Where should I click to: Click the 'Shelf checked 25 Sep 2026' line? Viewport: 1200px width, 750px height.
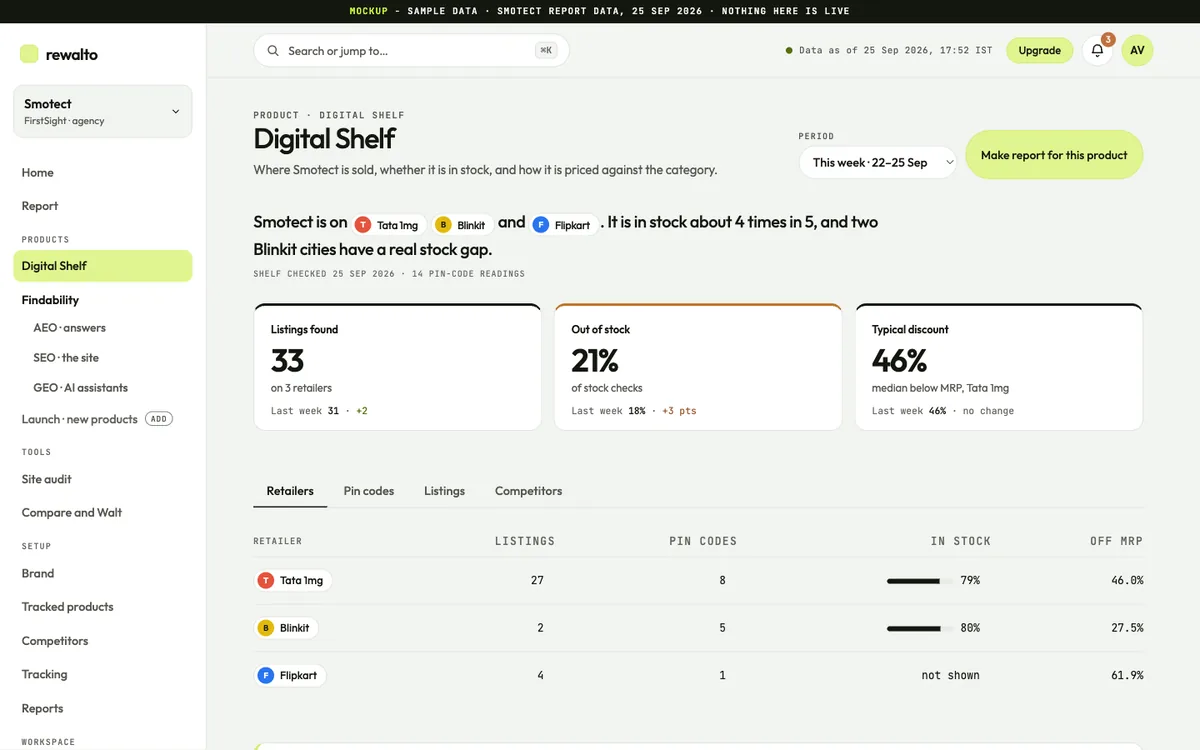point(389,273)
